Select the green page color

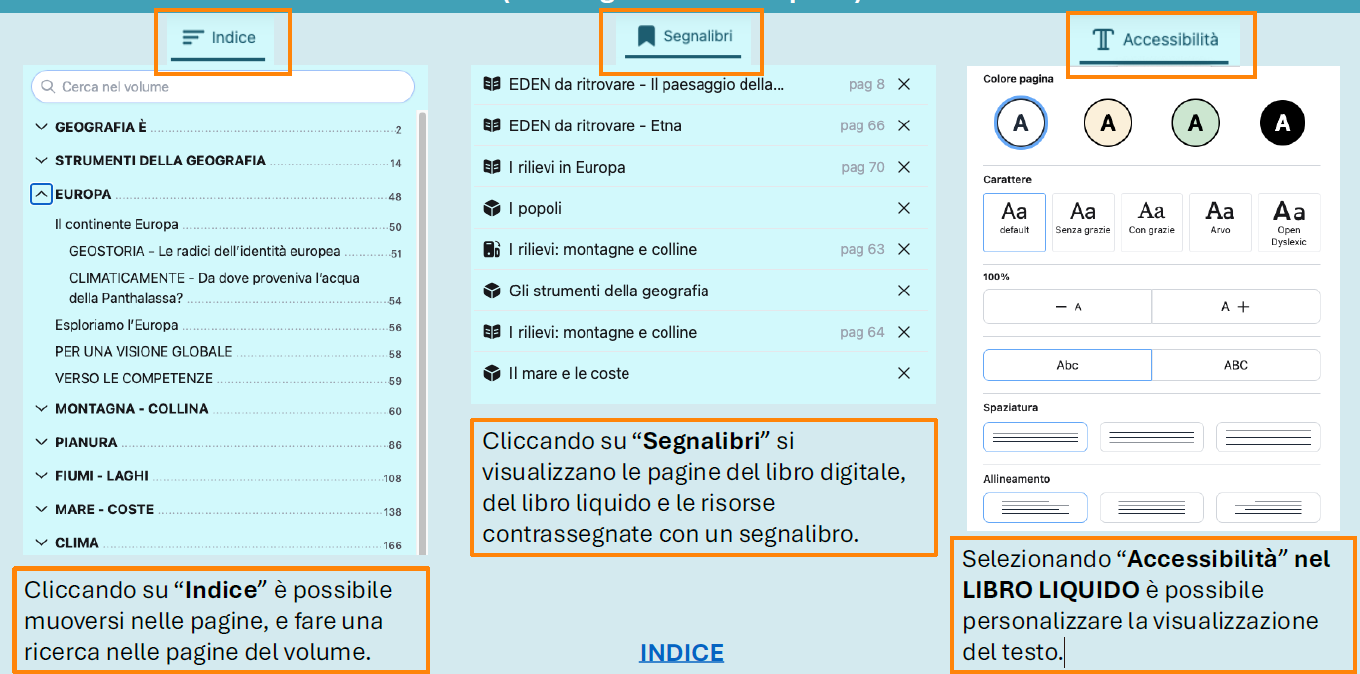coord(1196,123)
